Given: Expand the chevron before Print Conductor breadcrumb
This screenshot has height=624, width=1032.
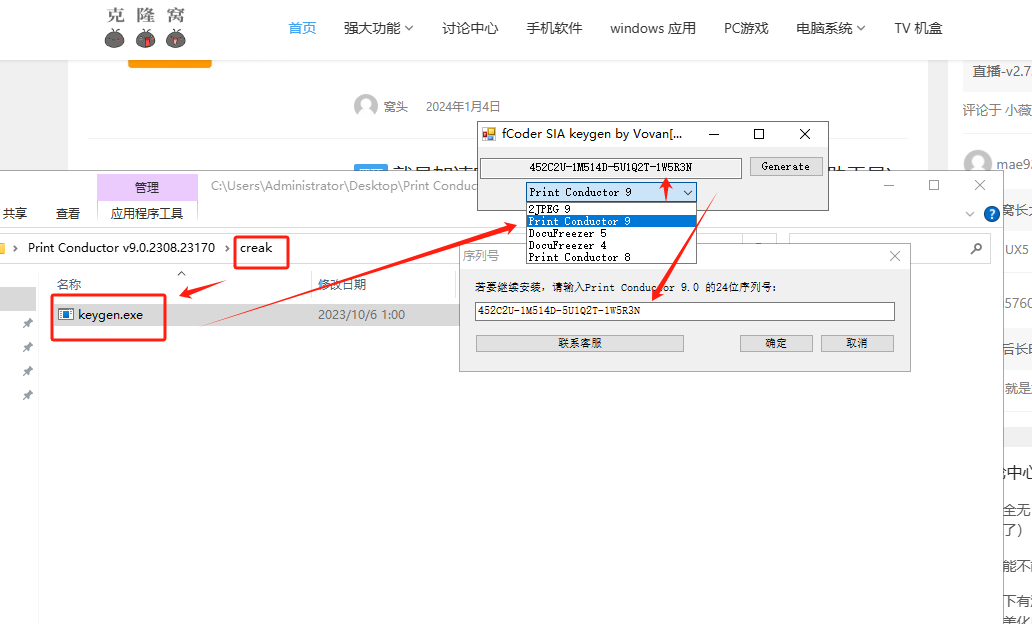Looking at the screenshot, I should pyautogui.click(x=15, y=248).
